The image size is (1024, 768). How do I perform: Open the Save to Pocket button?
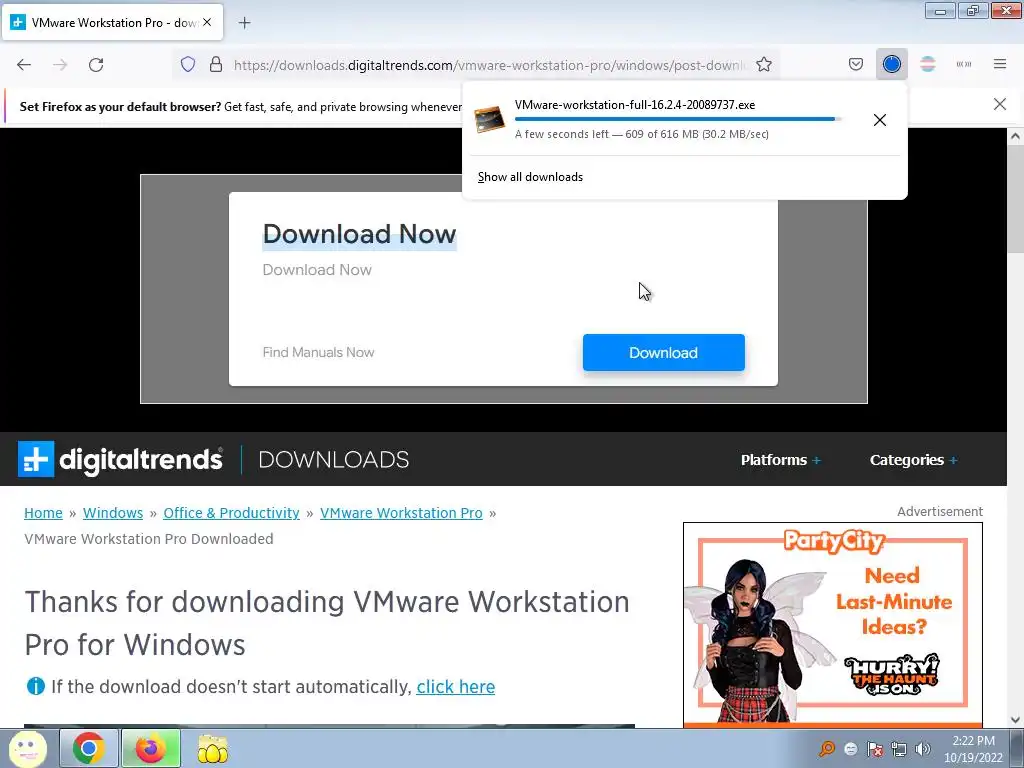[x=856, y=64]
